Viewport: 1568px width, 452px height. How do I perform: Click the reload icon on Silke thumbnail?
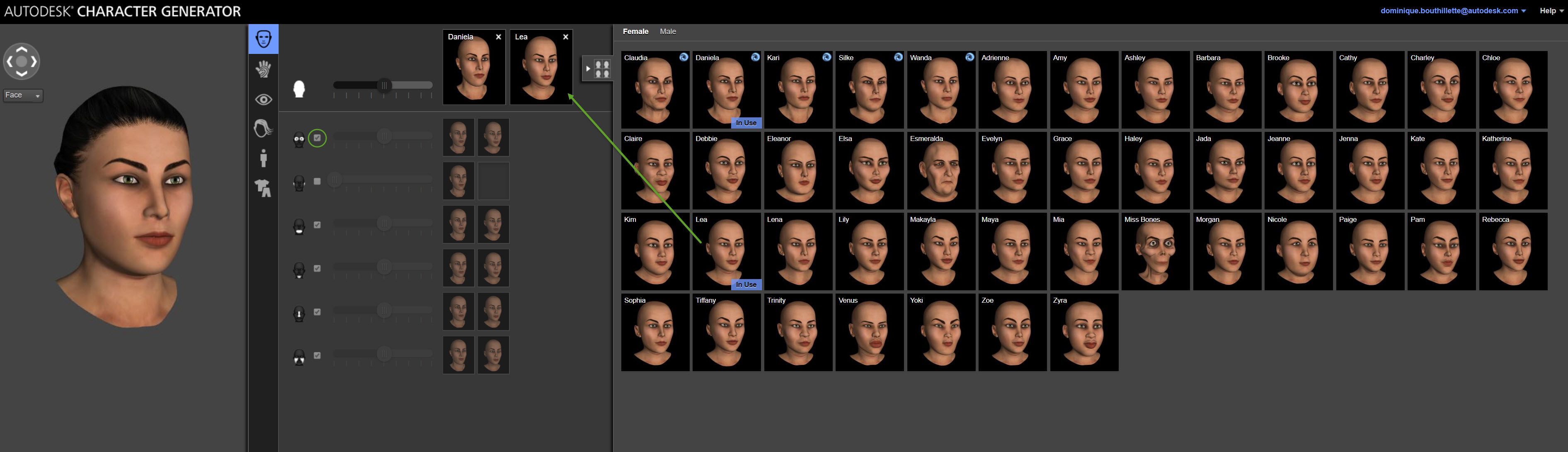[898, 57]
